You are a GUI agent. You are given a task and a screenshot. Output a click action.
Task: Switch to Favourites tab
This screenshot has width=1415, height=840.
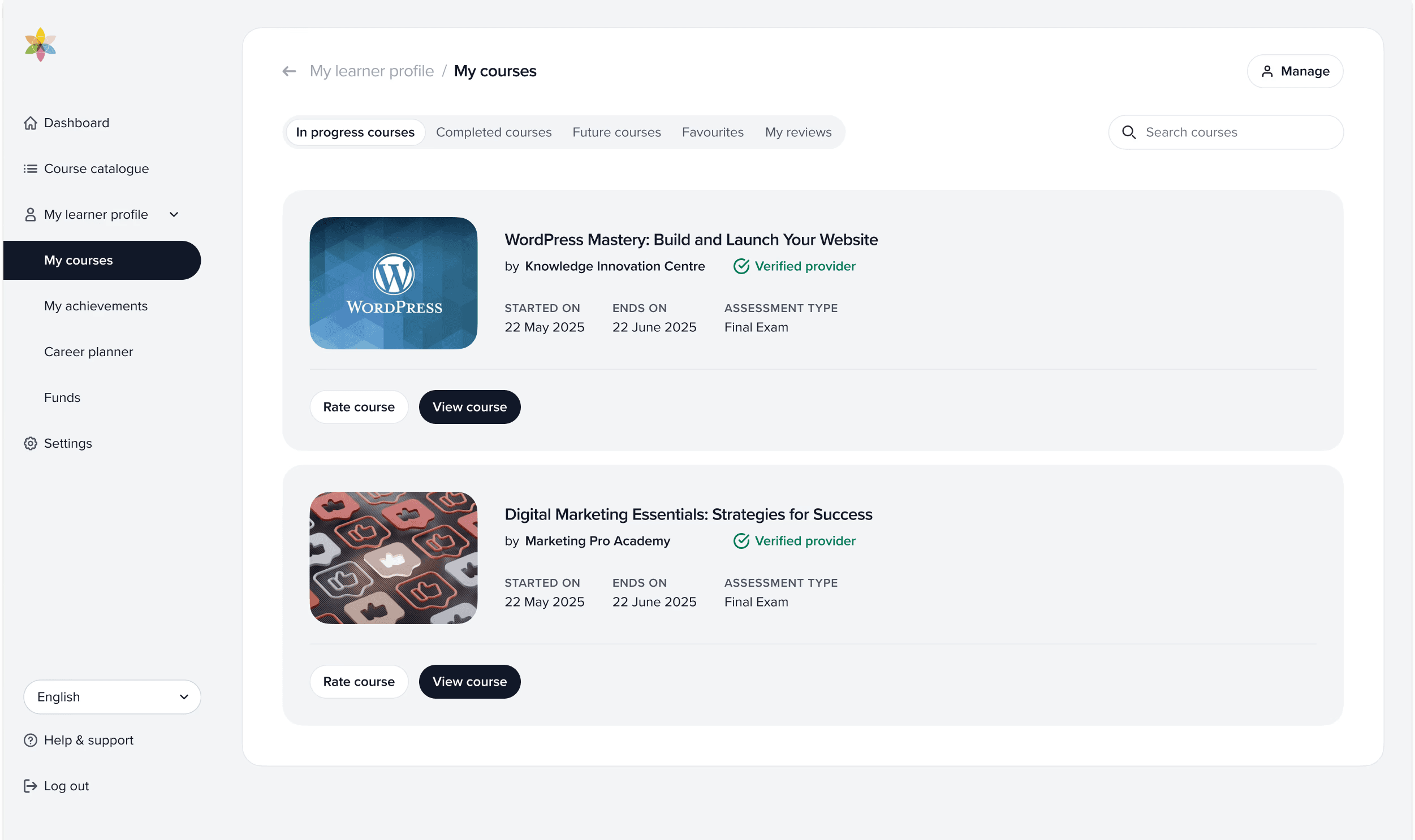(x=713, y=132)
